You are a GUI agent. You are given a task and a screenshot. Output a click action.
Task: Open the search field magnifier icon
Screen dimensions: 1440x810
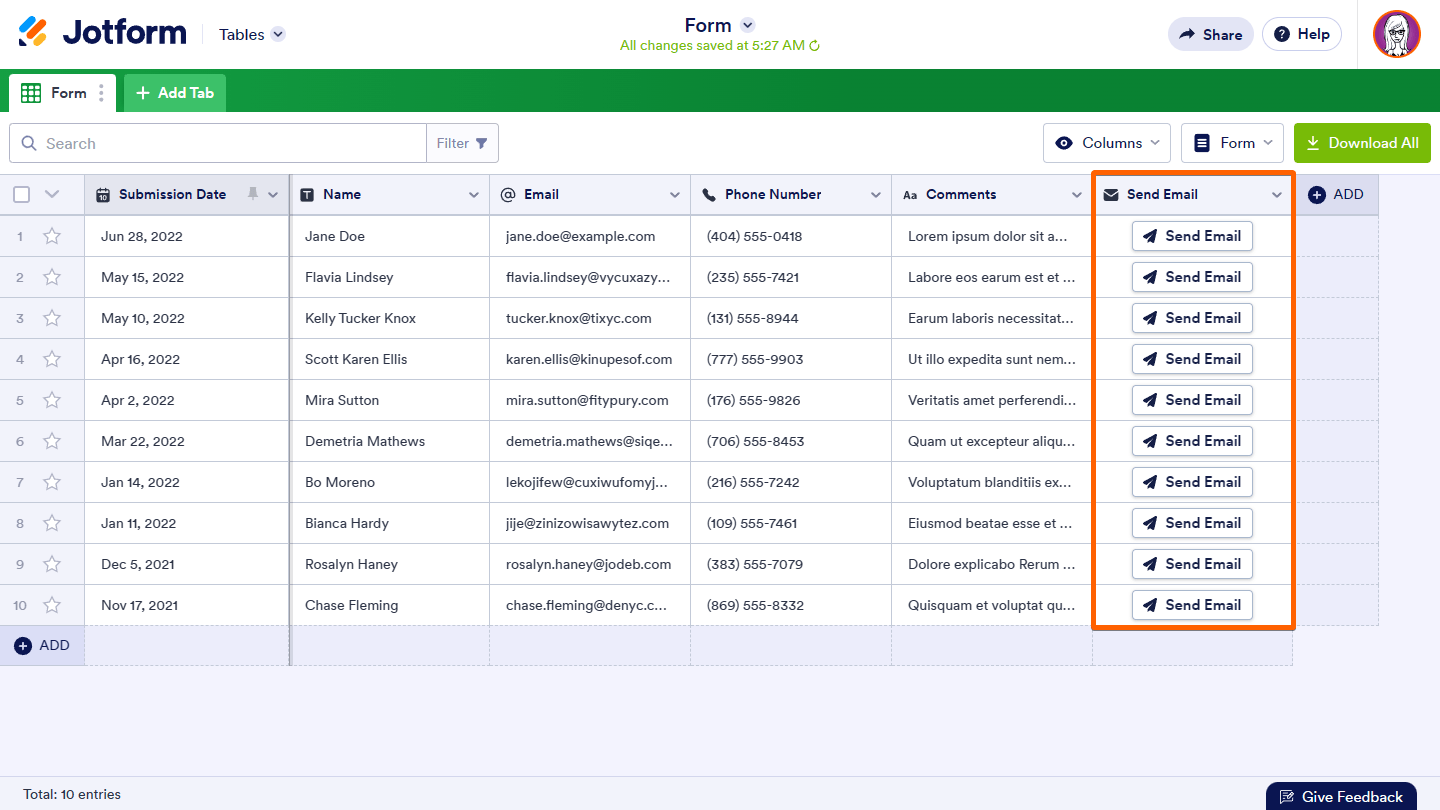[x=29, y=143]
